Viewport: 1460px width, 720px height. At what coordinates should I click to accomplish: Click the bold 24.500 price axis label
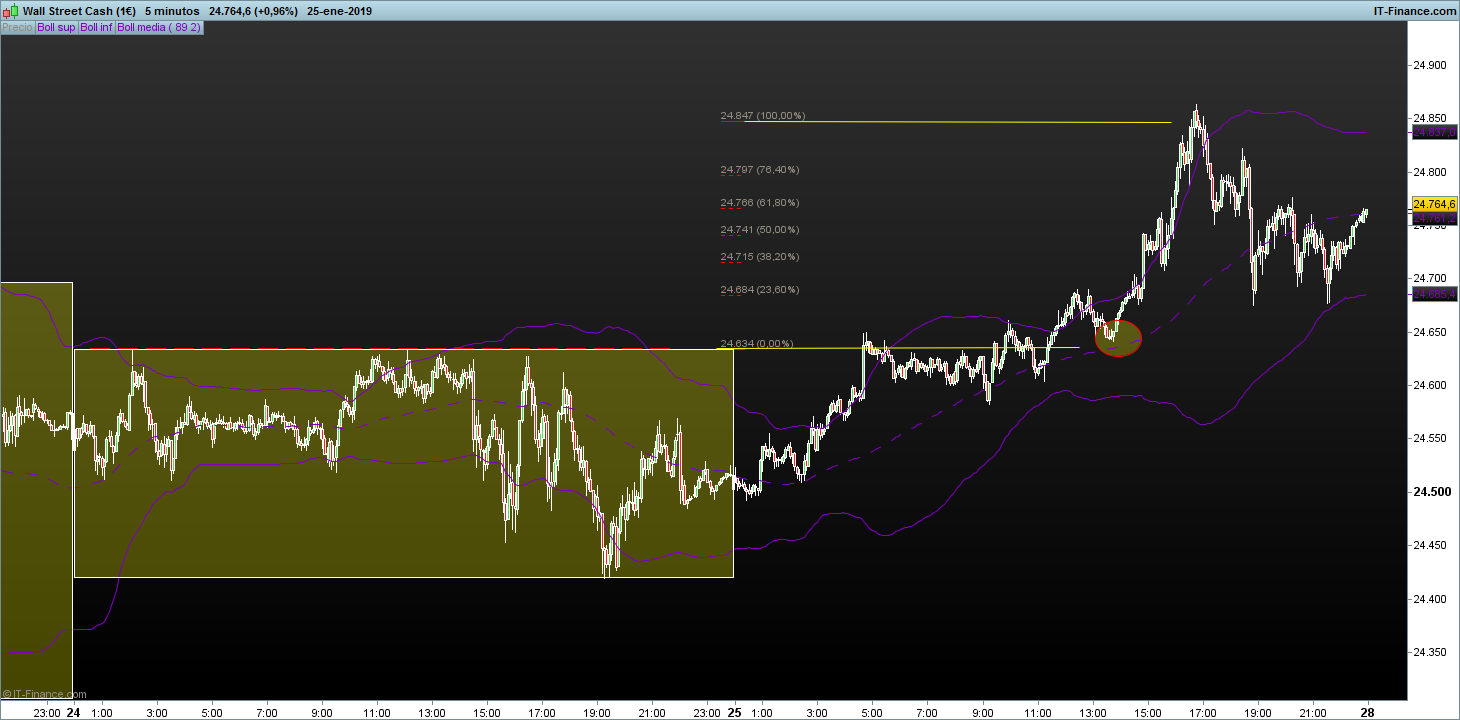tap(1430, 492)
